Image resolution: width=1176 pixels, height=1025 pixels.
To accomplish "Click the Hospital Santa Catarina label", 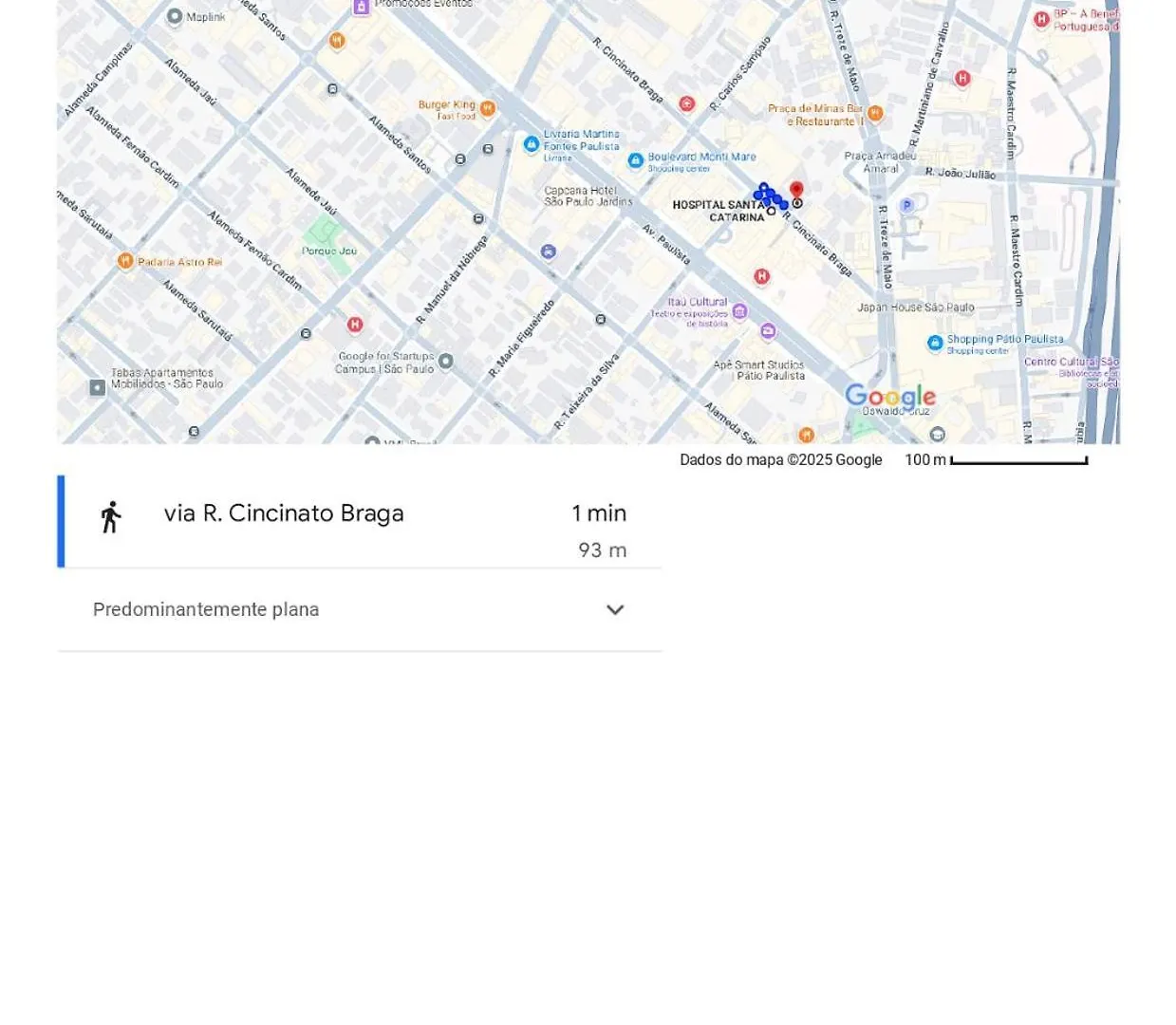I will (719, 211).
